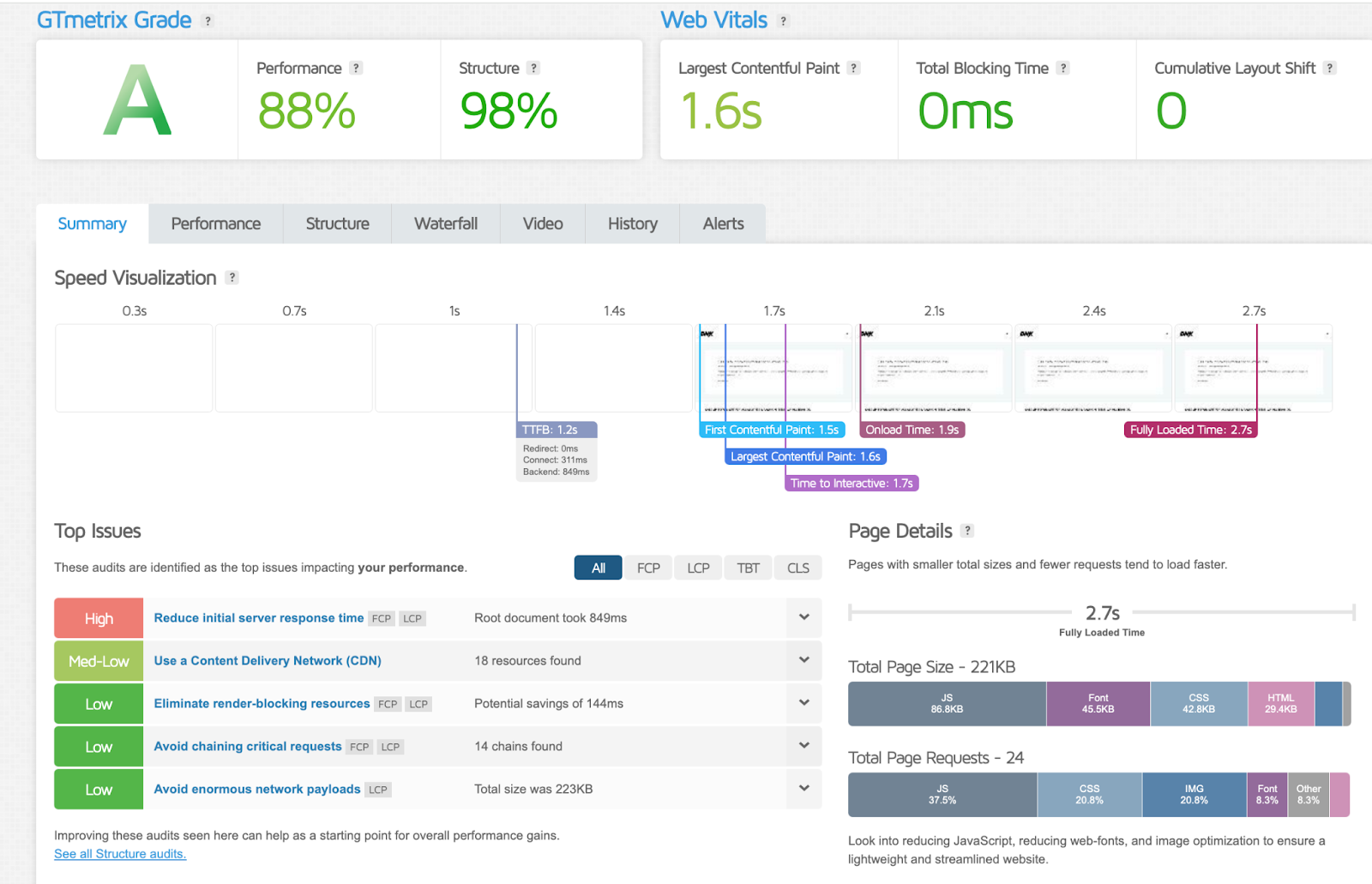Click Cumulative Layout Shift help icon

click(1329, 68)
